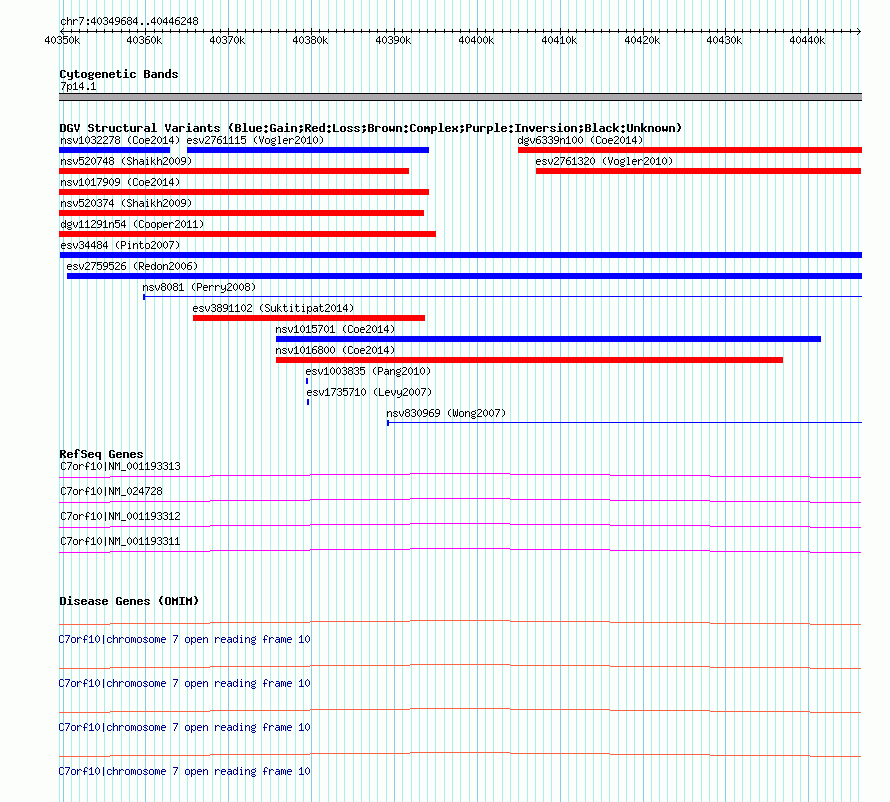Click the nsv830969 (Wong2007) label text
This screenshot has height=802, width=890.
(x=446, y=413)
